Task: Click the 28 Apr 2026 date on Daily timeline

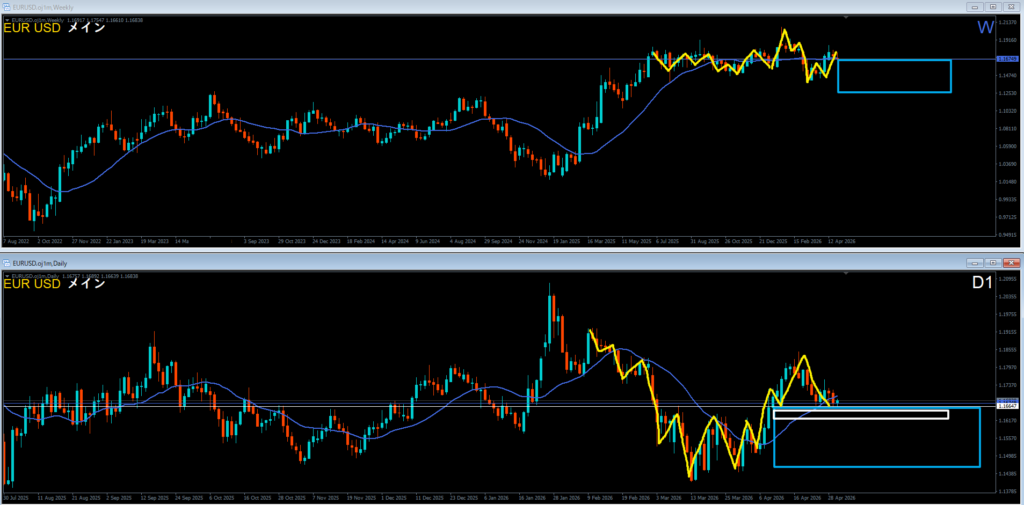Action: click(x=842, y=497)
